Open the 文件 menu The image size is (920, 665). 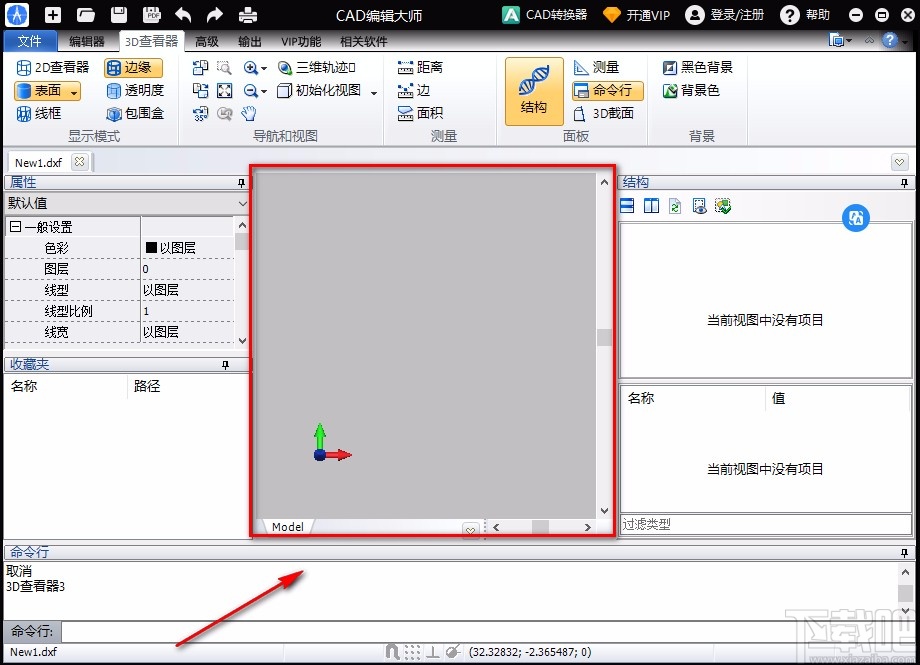[30, 41]
